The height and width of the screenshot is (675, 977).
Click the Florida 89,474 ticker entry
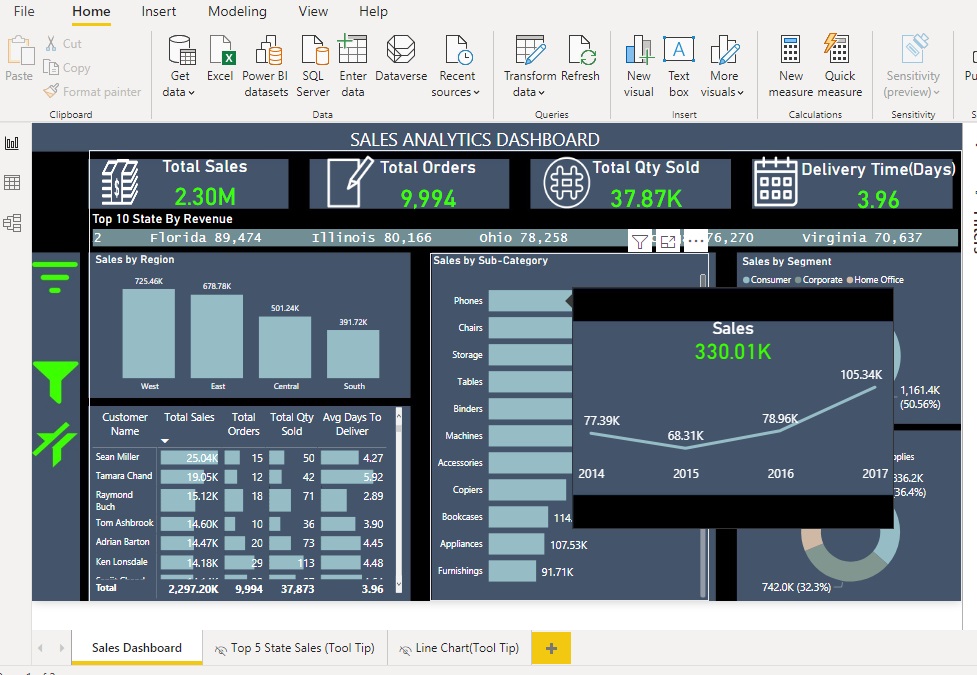206,237
